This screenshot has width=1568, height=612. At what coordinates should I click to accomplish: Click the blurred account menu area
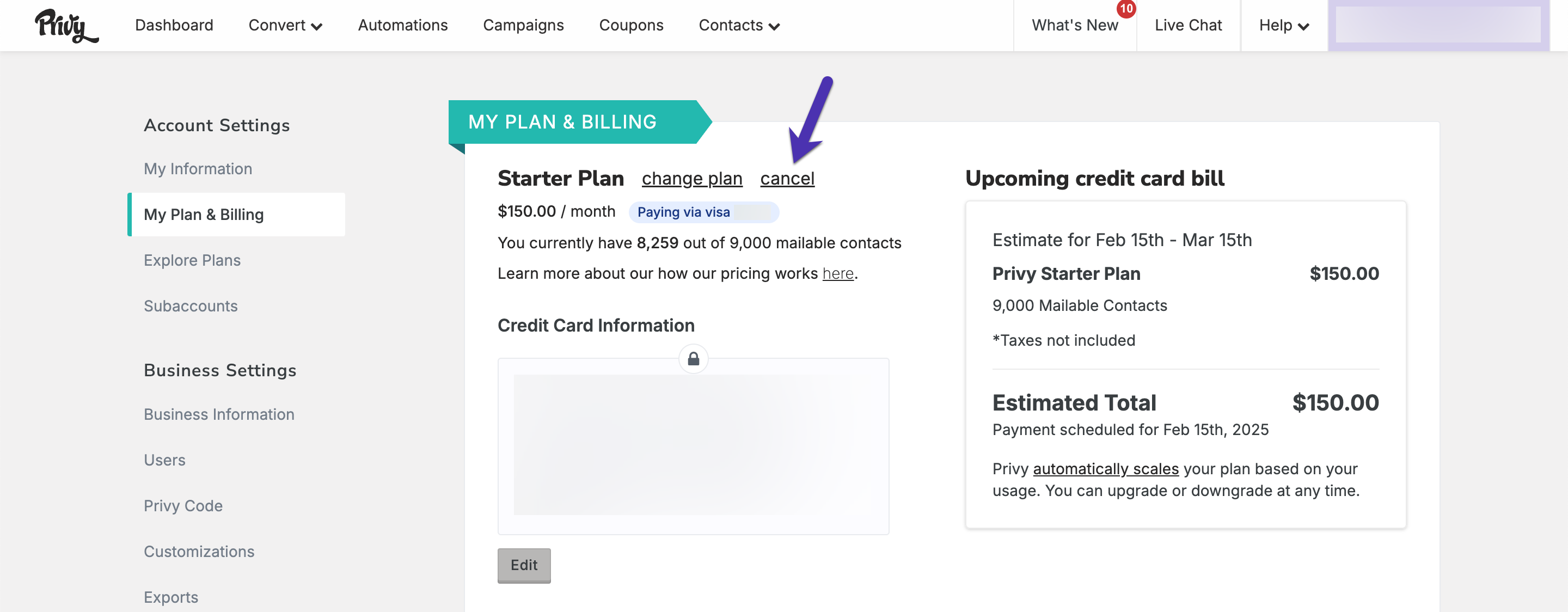pyautogui.click(x=1438, y=26)
